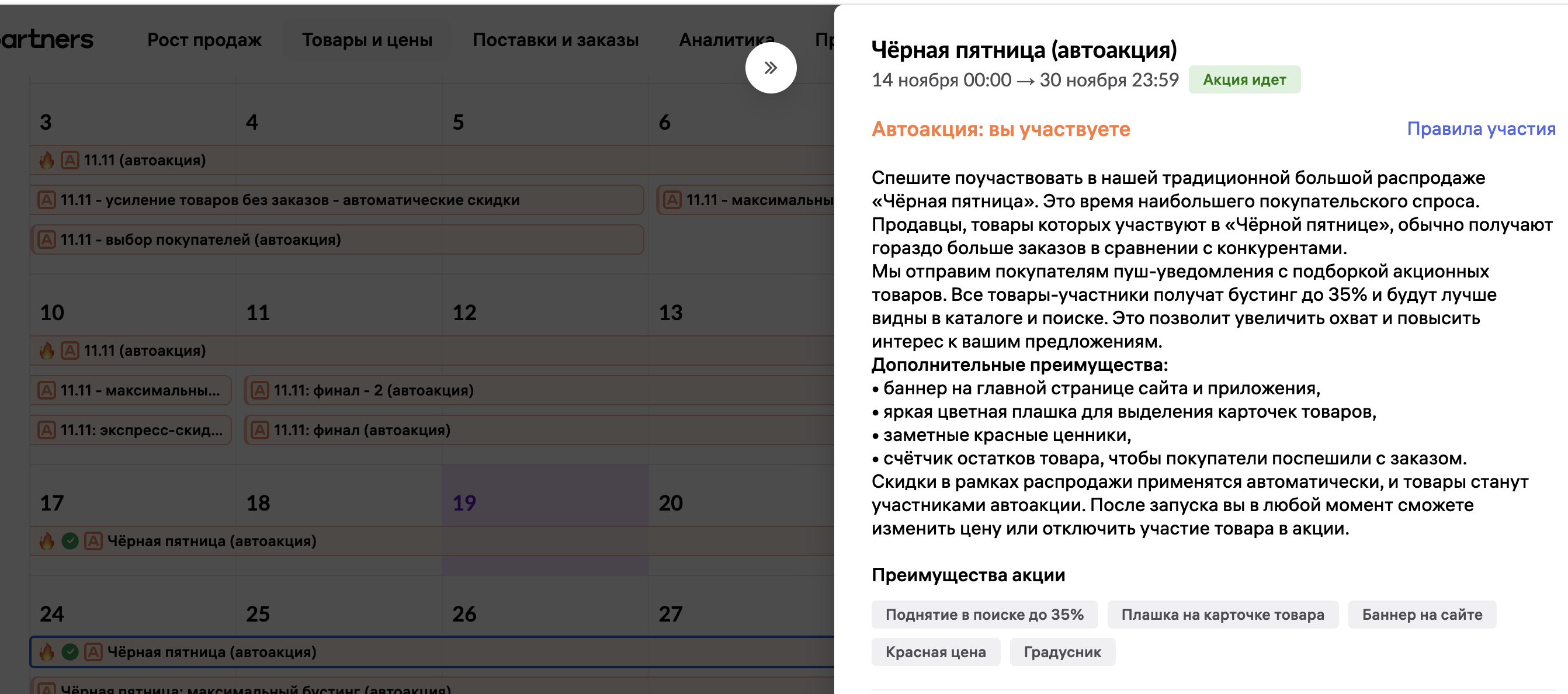Click the Плашка на карточке товара tag
This screenshot has width=1568, height=694.
[x=1222, y=614]
